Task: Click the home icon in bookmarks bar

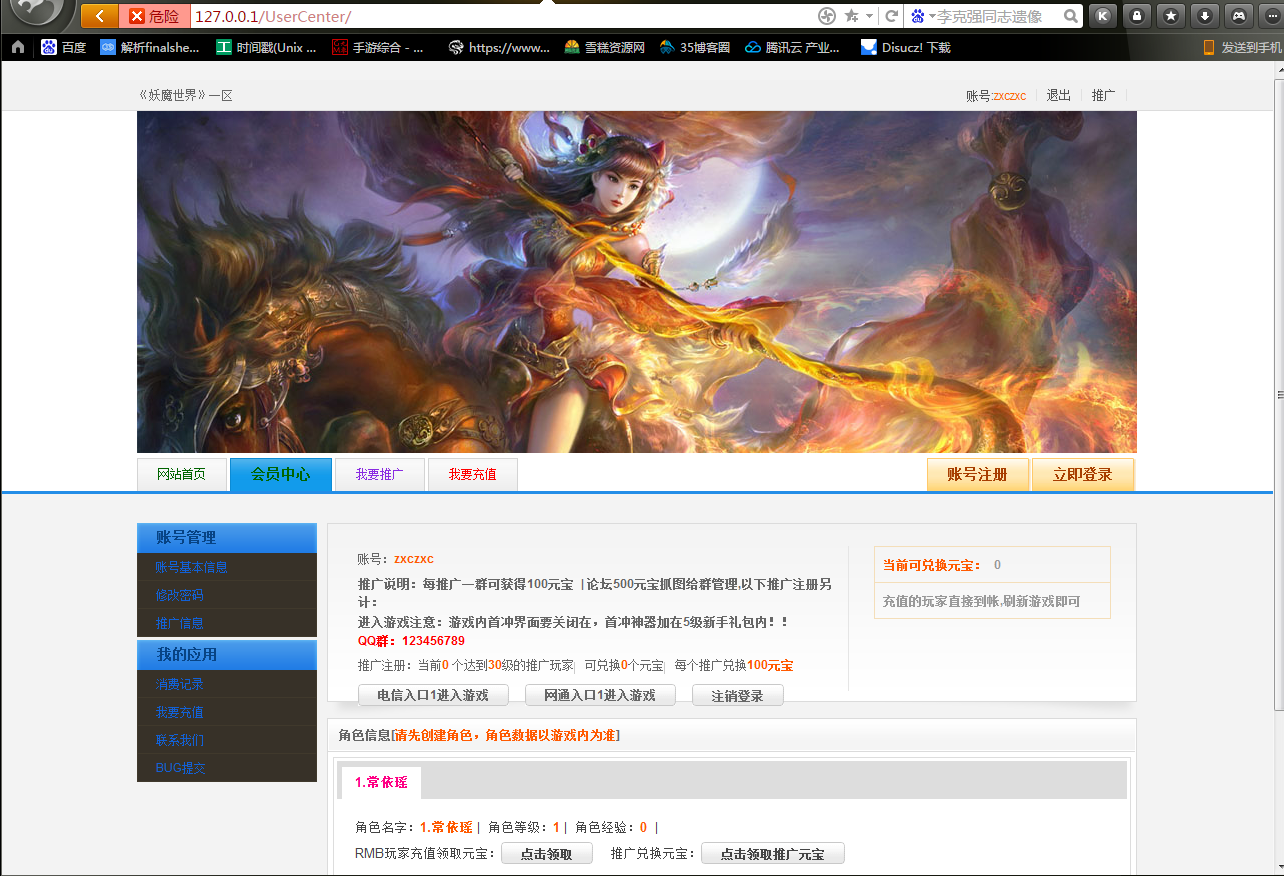Action: click(17, 47)
